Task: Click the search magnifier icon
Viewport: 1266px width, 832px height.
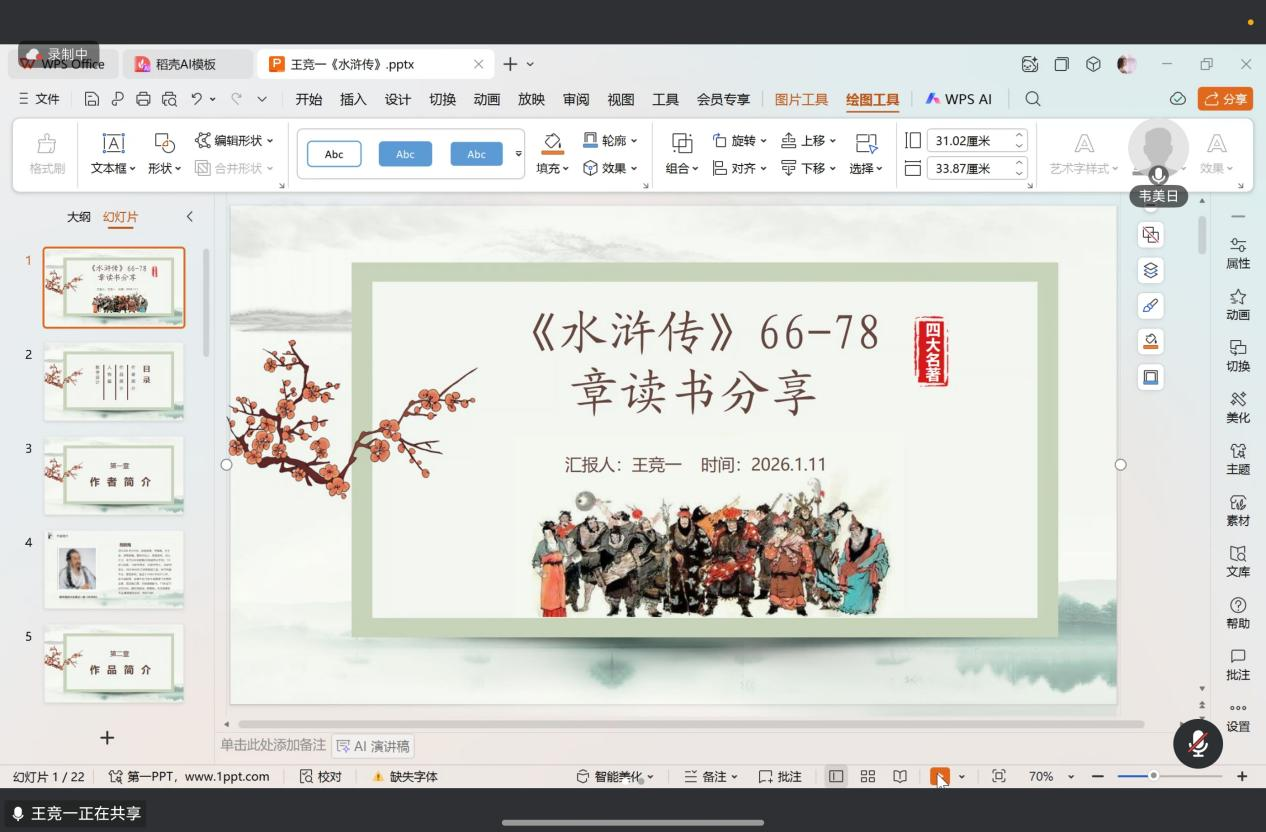Action: 1033,99
